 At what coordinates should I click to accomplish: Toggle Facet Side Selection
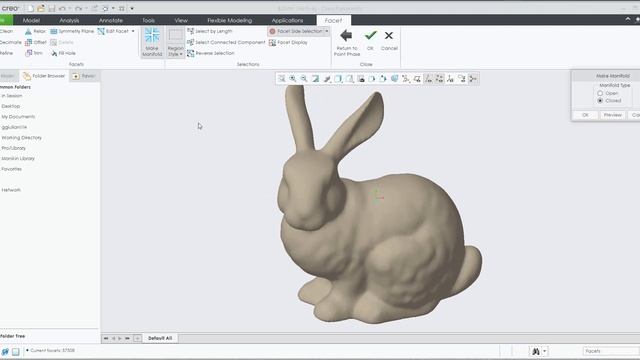(296, 31)
